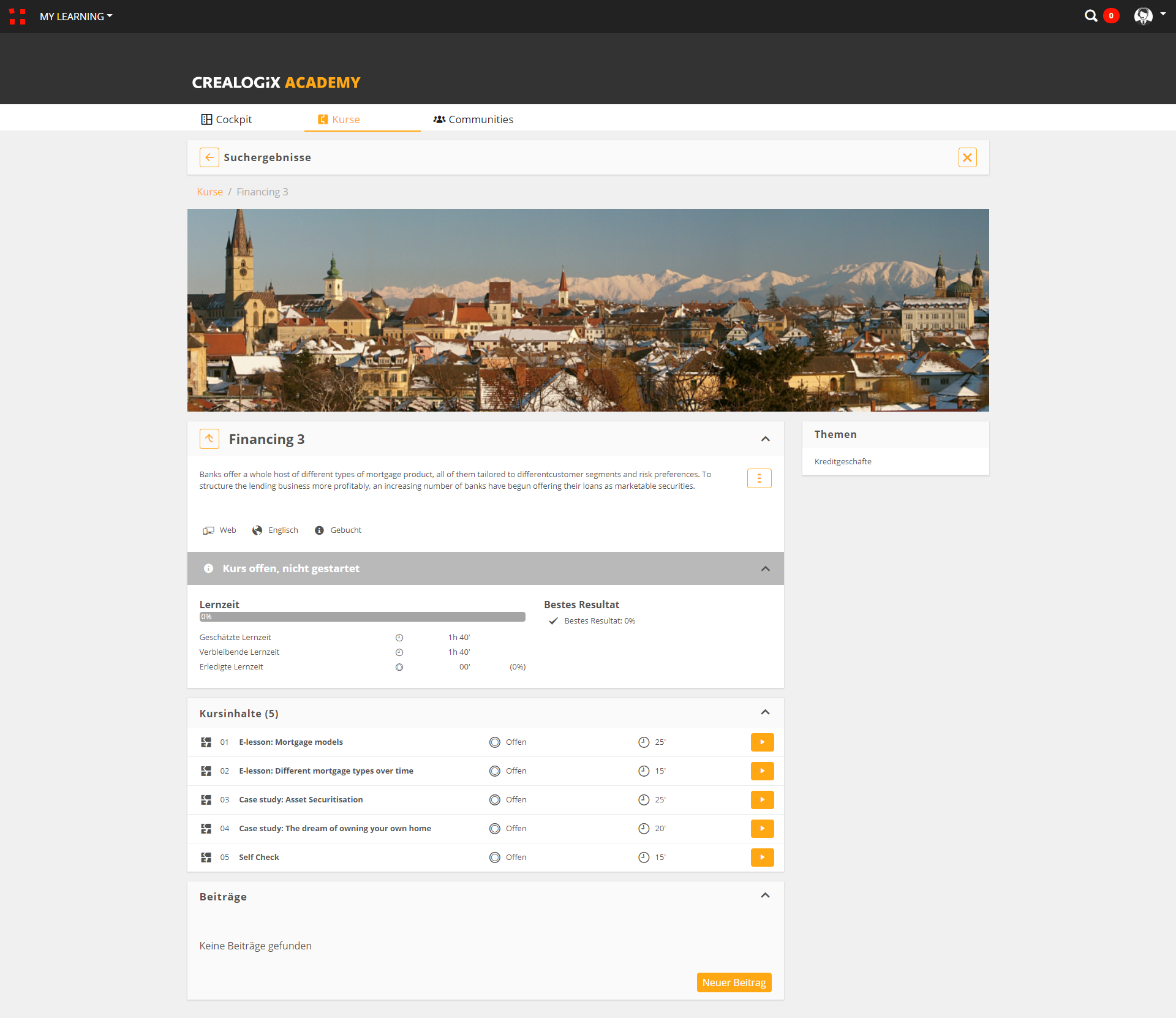Screen dimensions: 1176x1018
Task: Open the three-dot course options menu
Action: point(759,478)
